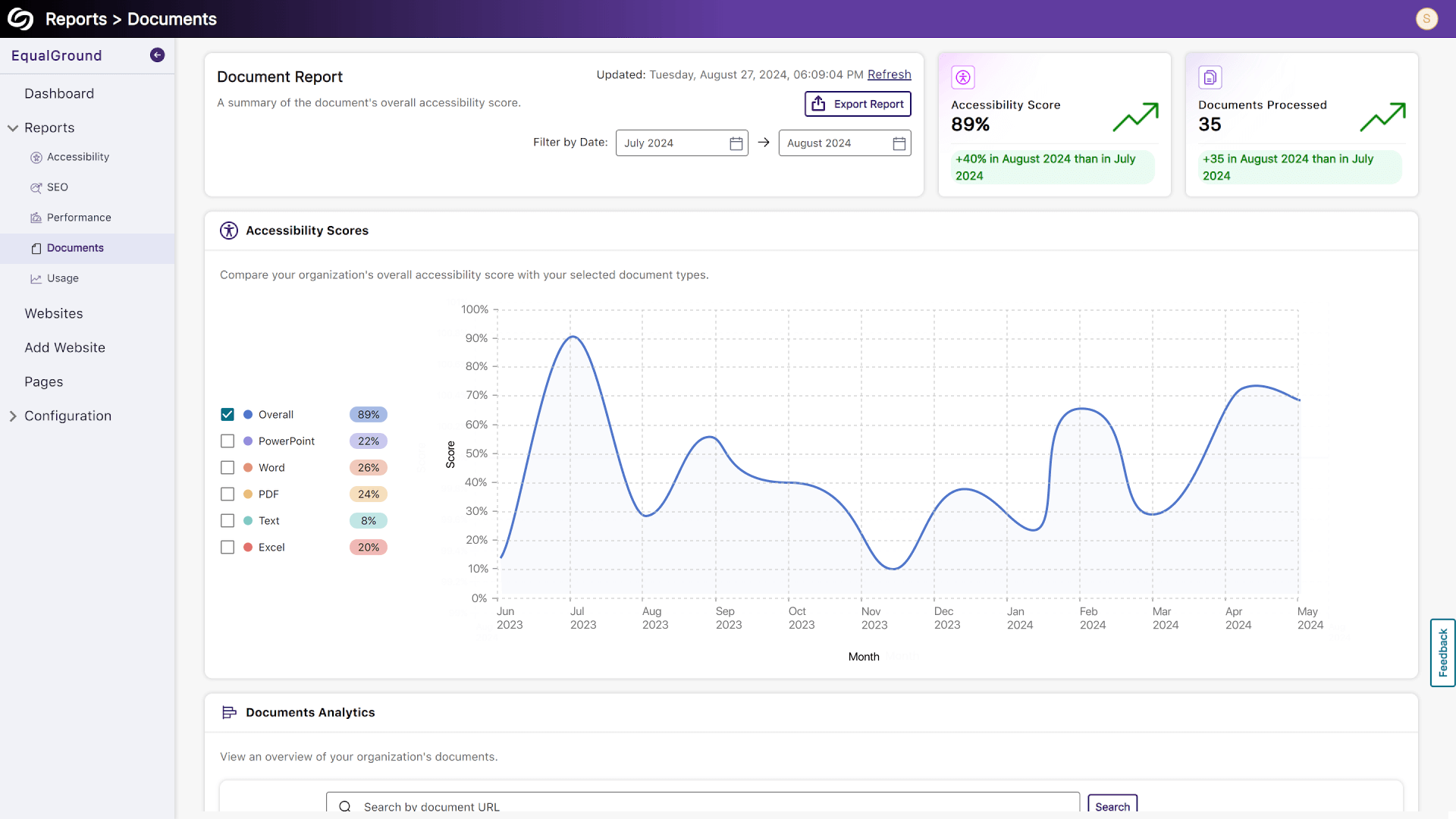
Task: Open Pages in sidebar
Action: click(x=43, y=382)
